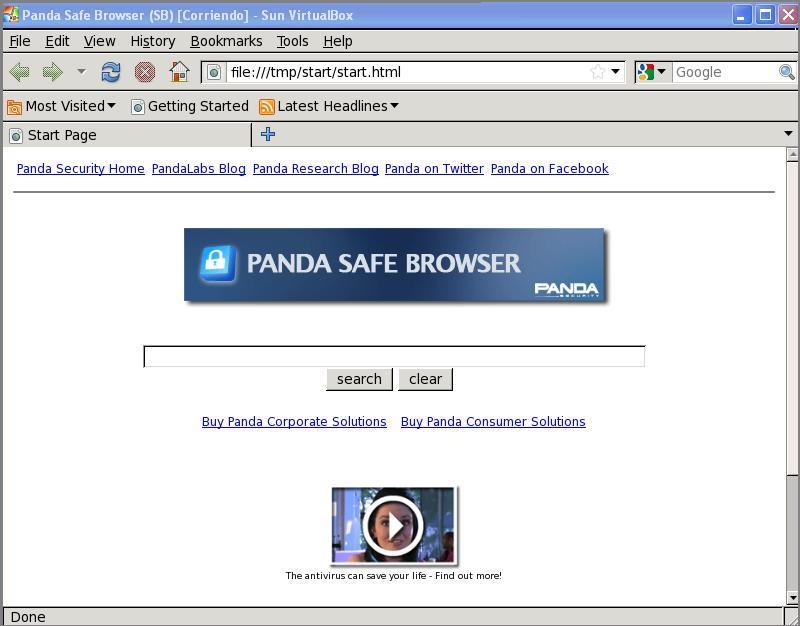The image size is (800, 626).
Task: Click the Most Visited folder icon
Action: [14, 107]
